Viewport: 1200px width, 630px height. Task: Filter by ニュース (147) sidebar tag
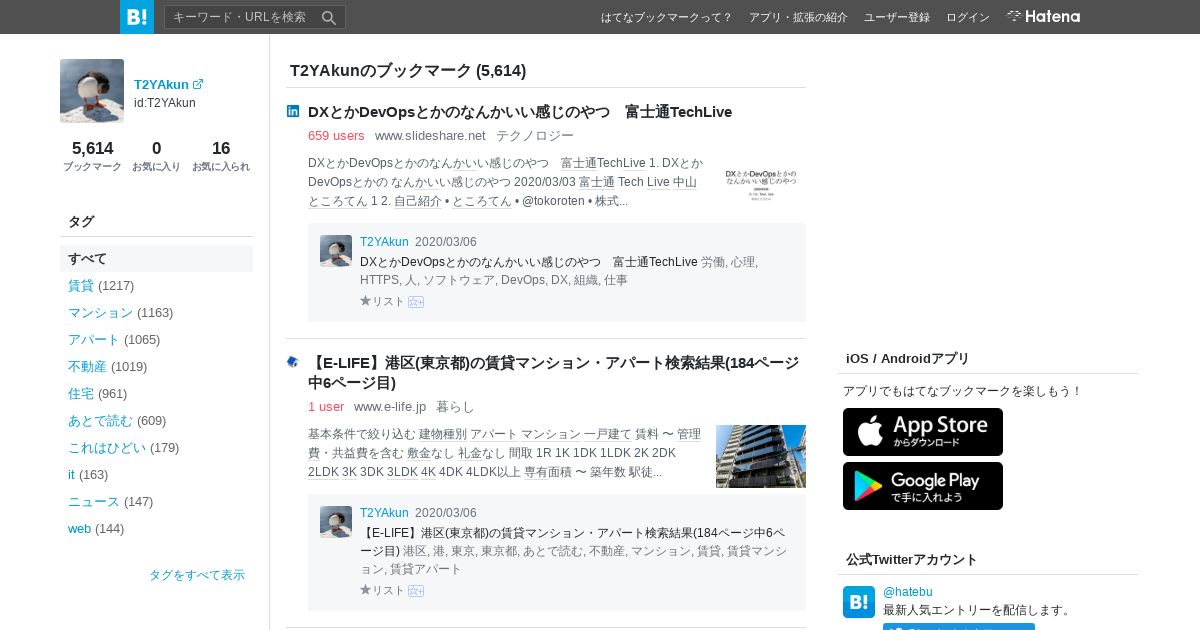click(110, 501)
